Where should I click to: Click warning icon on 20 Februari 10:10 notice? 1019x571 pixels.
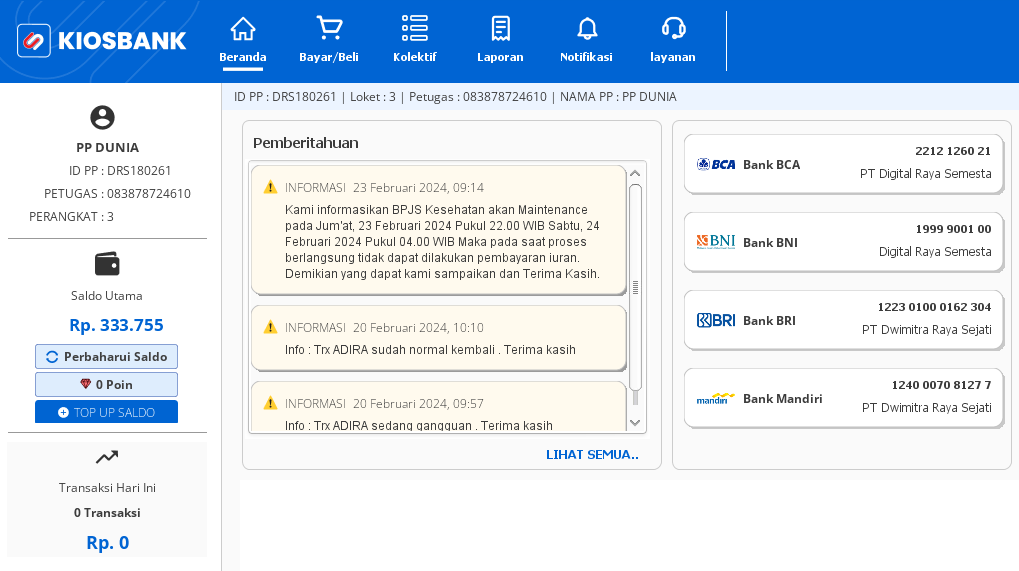click(x=270, y=327)
